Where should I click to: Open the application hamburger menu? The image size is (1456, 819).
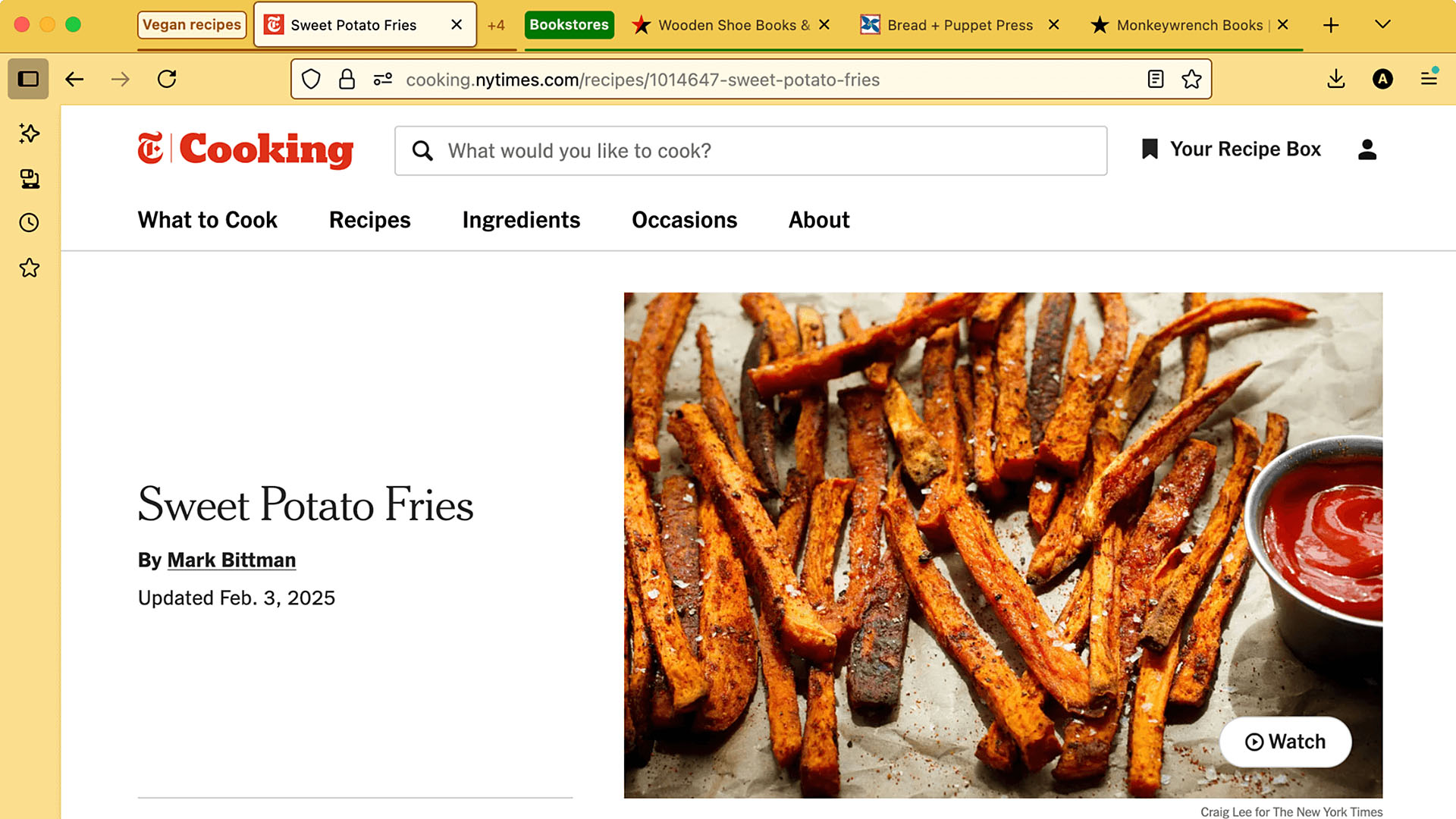click(x=1429, y=79)
